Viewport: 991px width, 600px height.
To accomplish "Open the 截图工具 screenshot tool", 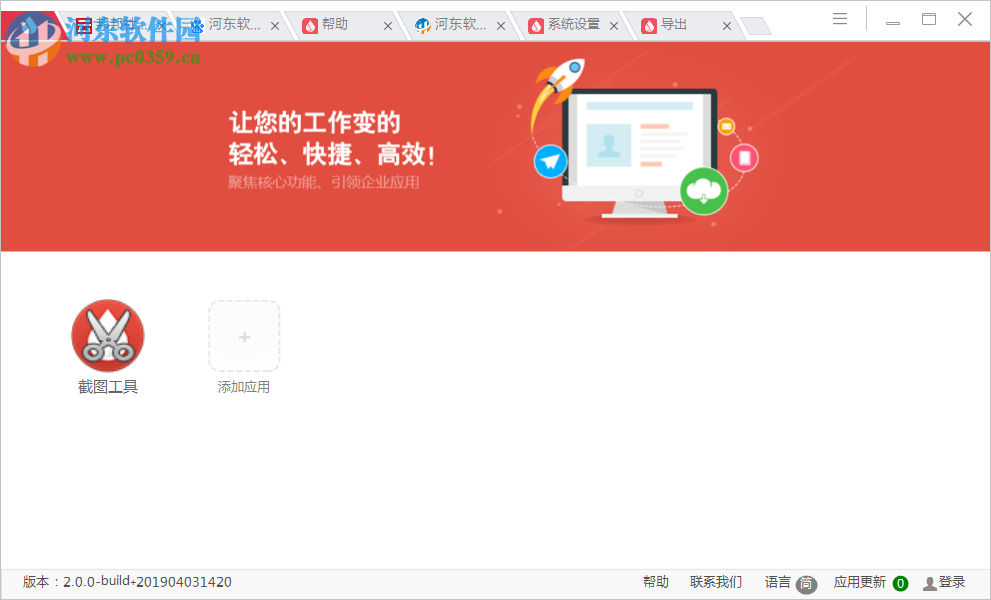I will (107, 335).
